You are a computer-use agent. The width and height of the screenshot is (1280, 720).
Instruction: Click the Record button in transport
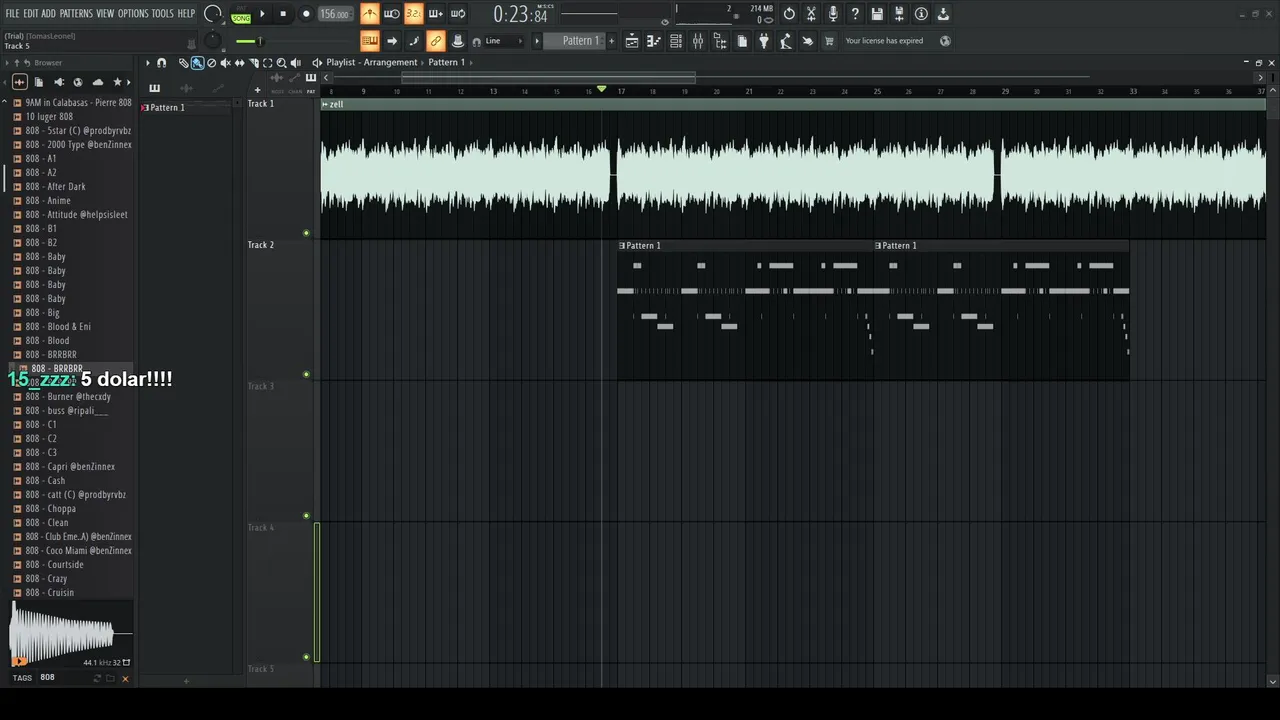pos(306,14)
